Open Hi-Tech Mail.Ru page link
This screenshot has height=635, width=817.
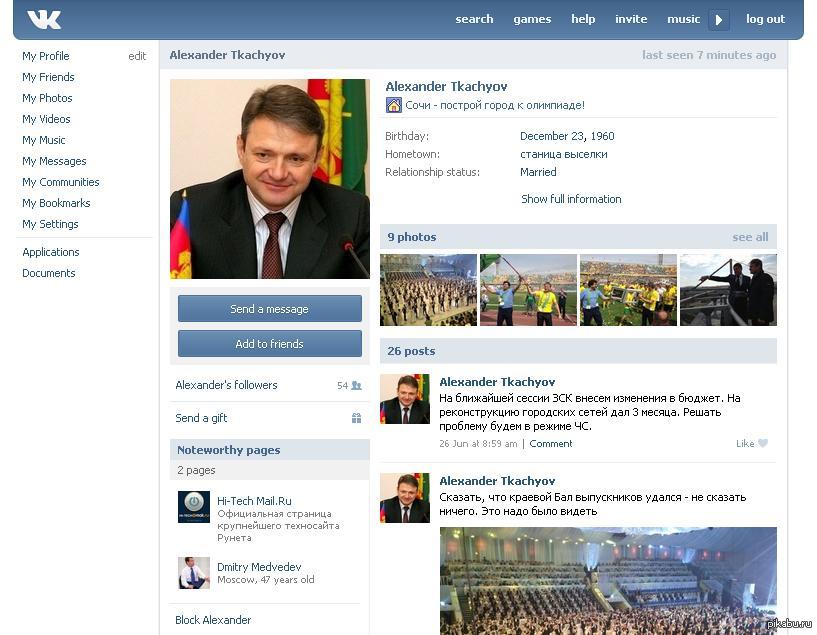click(254, 501)
